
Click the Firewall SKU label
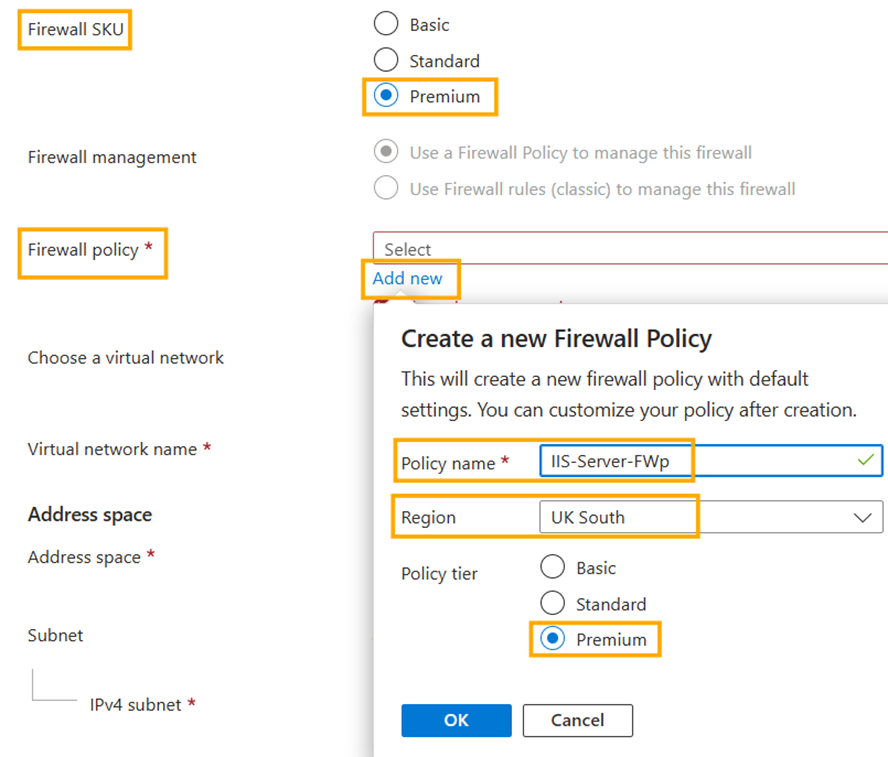coord(76,29)
